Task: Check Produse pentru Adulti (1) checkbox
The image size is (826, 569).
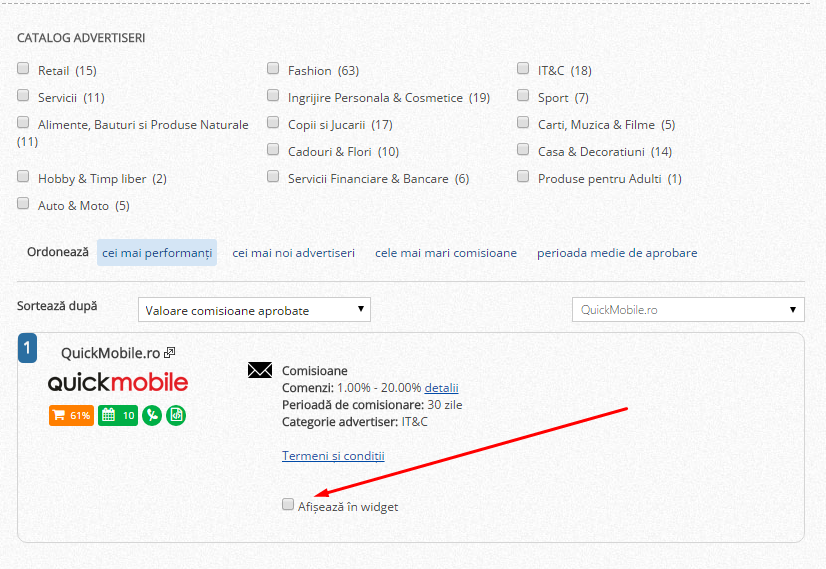Action: tap(523, 176)
